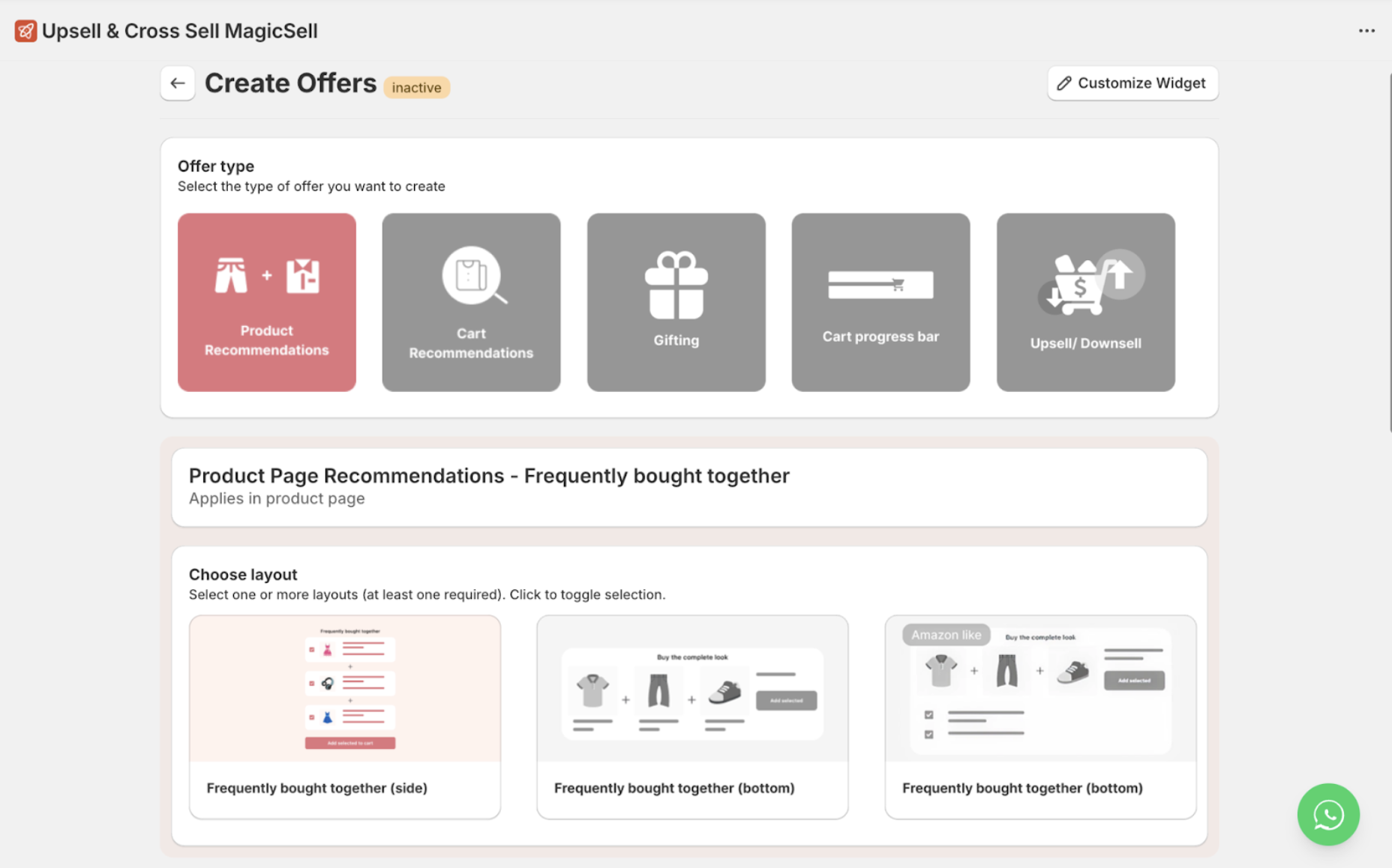
Task: Click the Offer type heading
Action: 216,166
